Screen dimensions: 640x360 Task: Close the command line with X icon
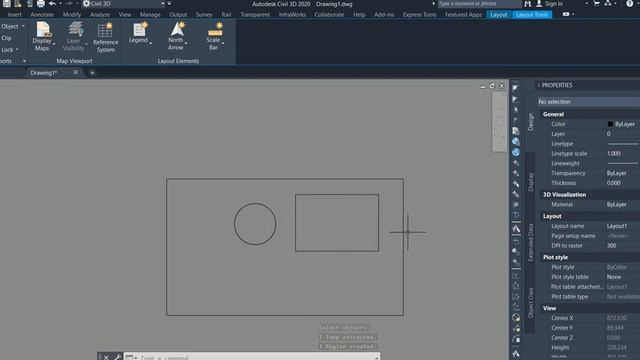[106, 357]
